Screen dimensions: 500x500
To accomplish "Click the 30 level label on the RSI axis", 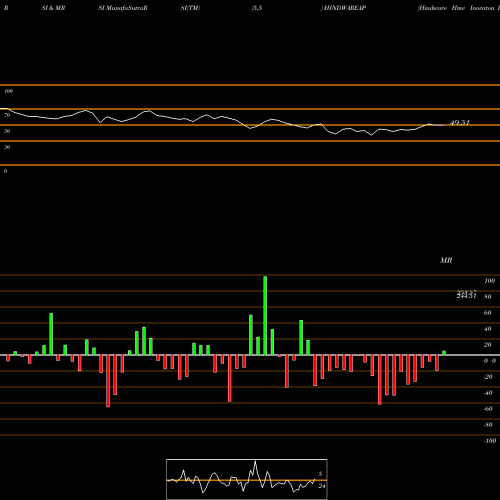I will pyautogui.click(x=7, y=147).
